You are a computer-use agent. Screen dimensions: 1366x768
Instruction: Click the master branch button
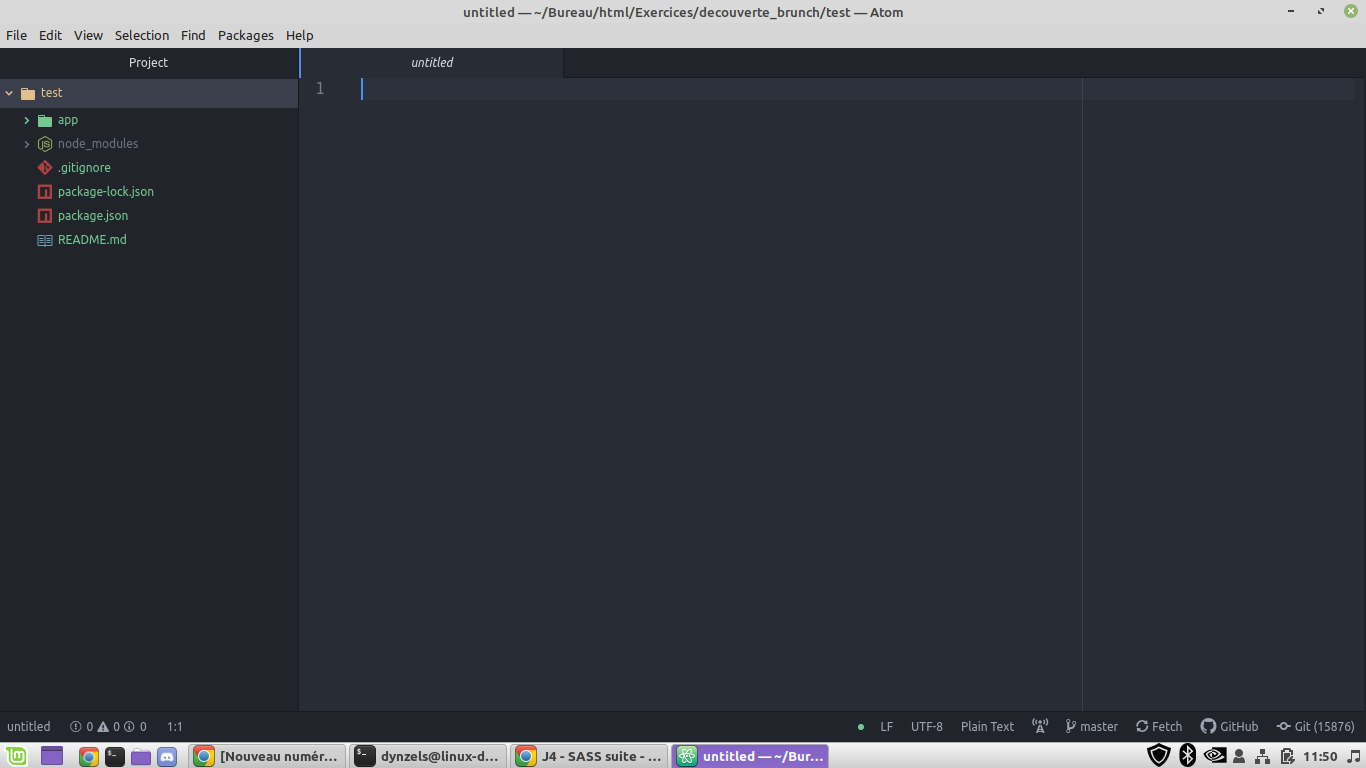[1092, 727]
